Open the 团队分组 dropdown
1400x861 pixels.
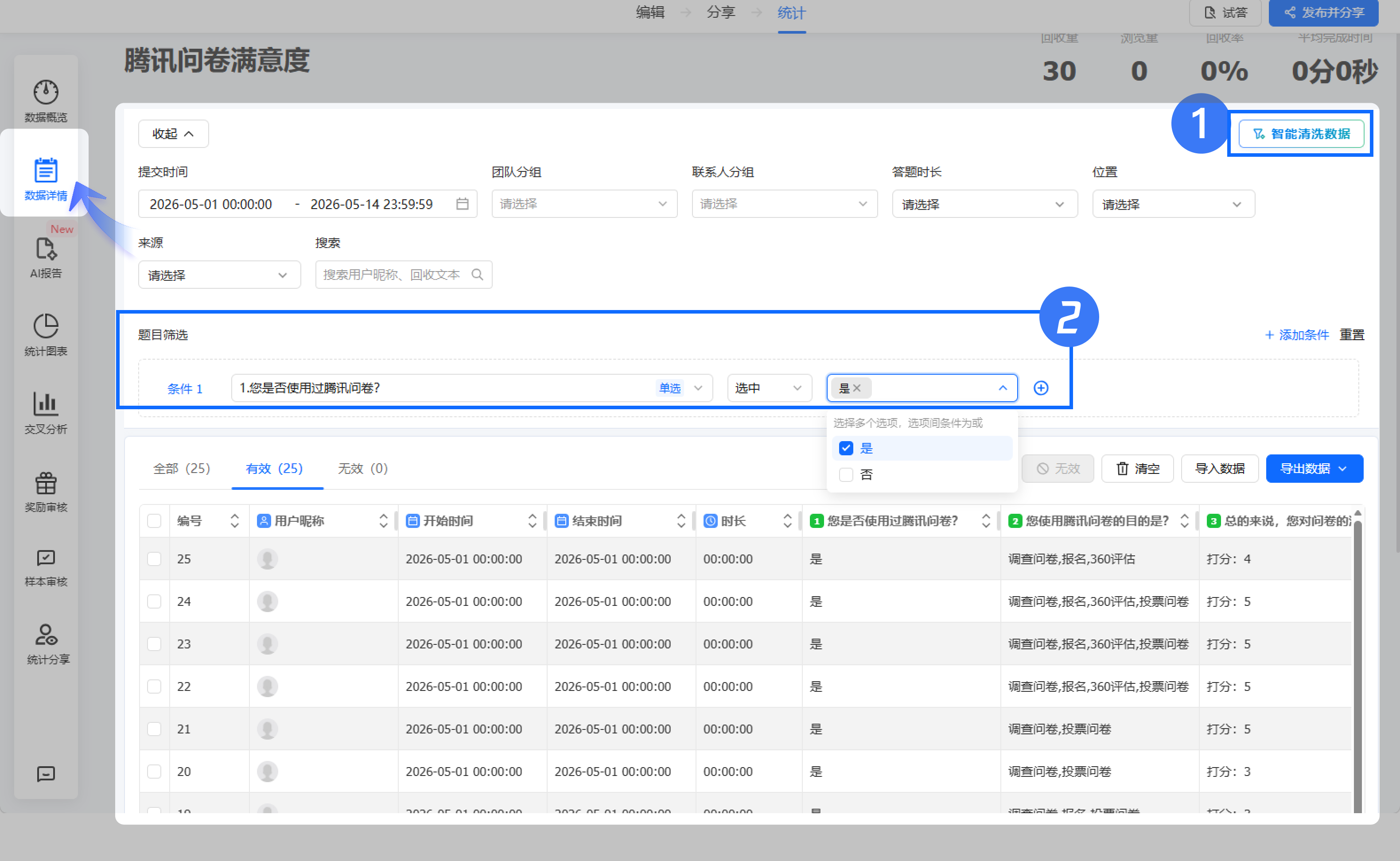(584, 204)
